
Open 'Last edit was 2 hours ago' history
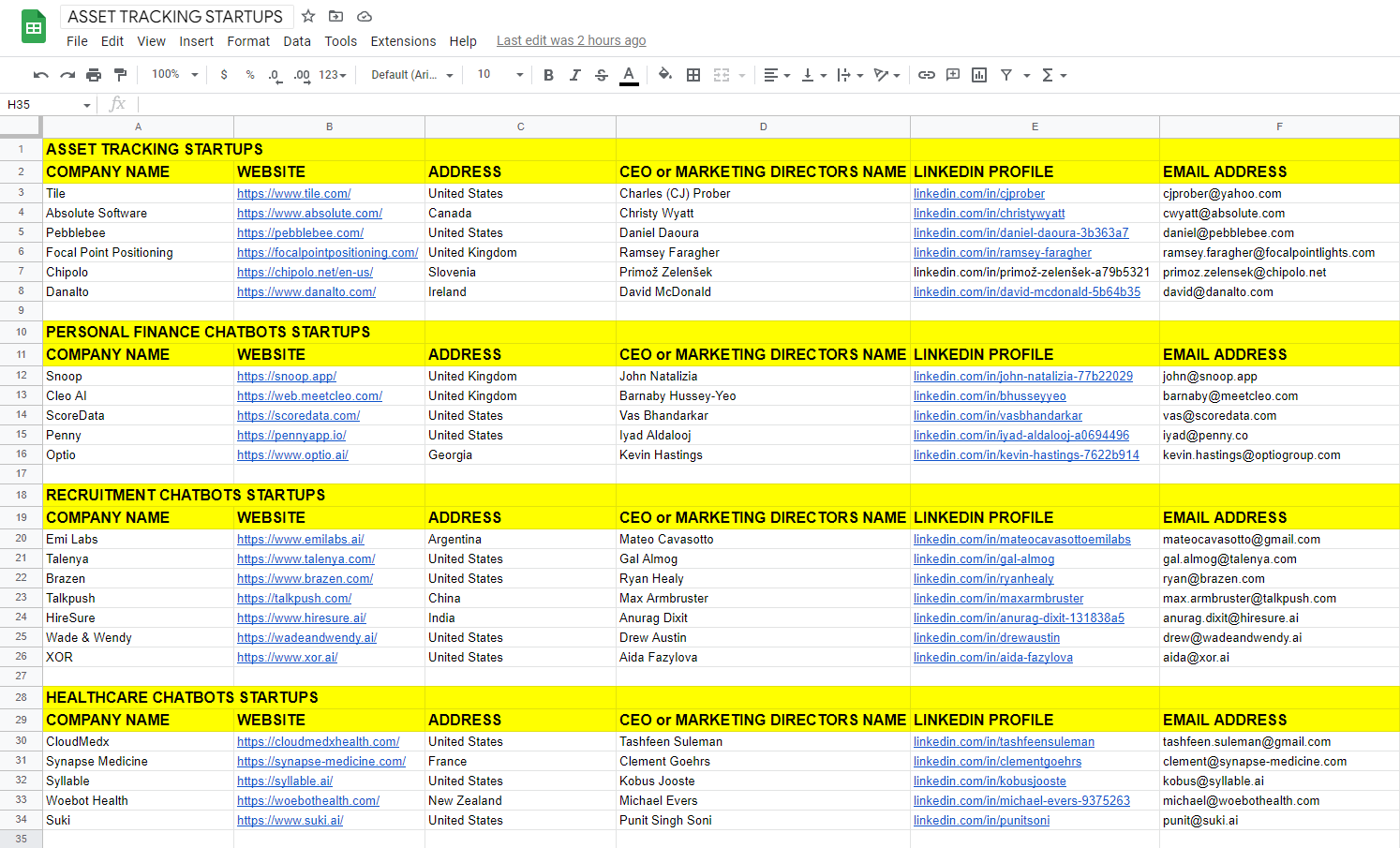[571, 40]
